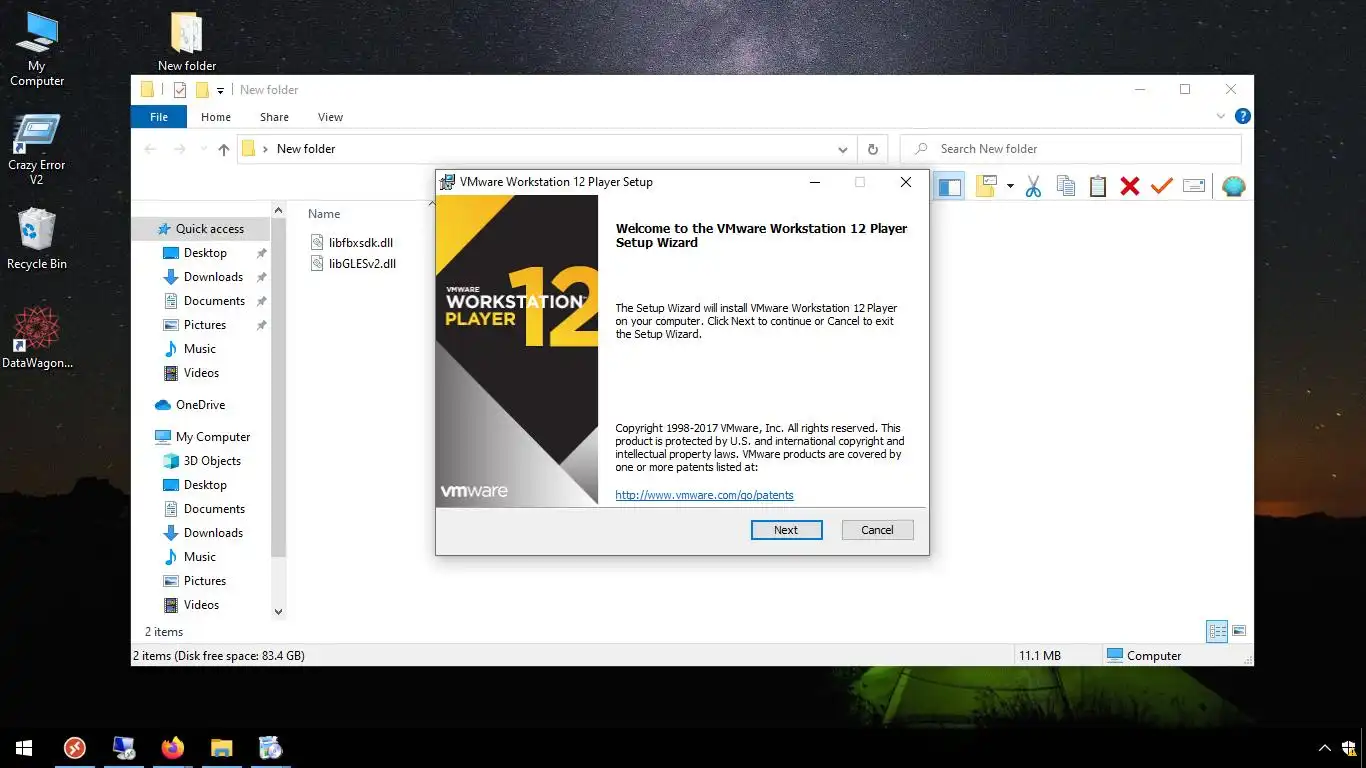Click the Windows Security shield tray icon
Screen dimensions: 1366x768
click(1351, 748)
